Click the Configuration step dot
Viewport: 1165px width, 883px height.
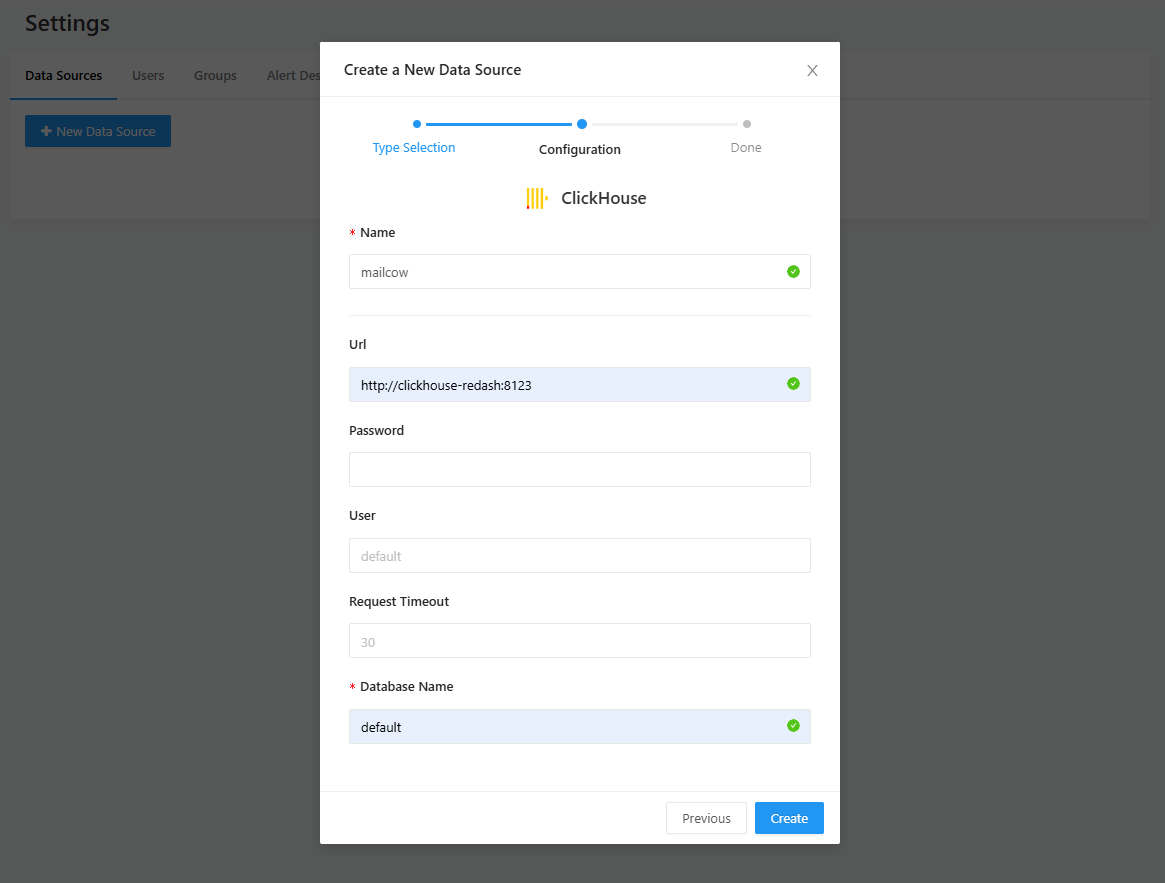pos(582,124)
